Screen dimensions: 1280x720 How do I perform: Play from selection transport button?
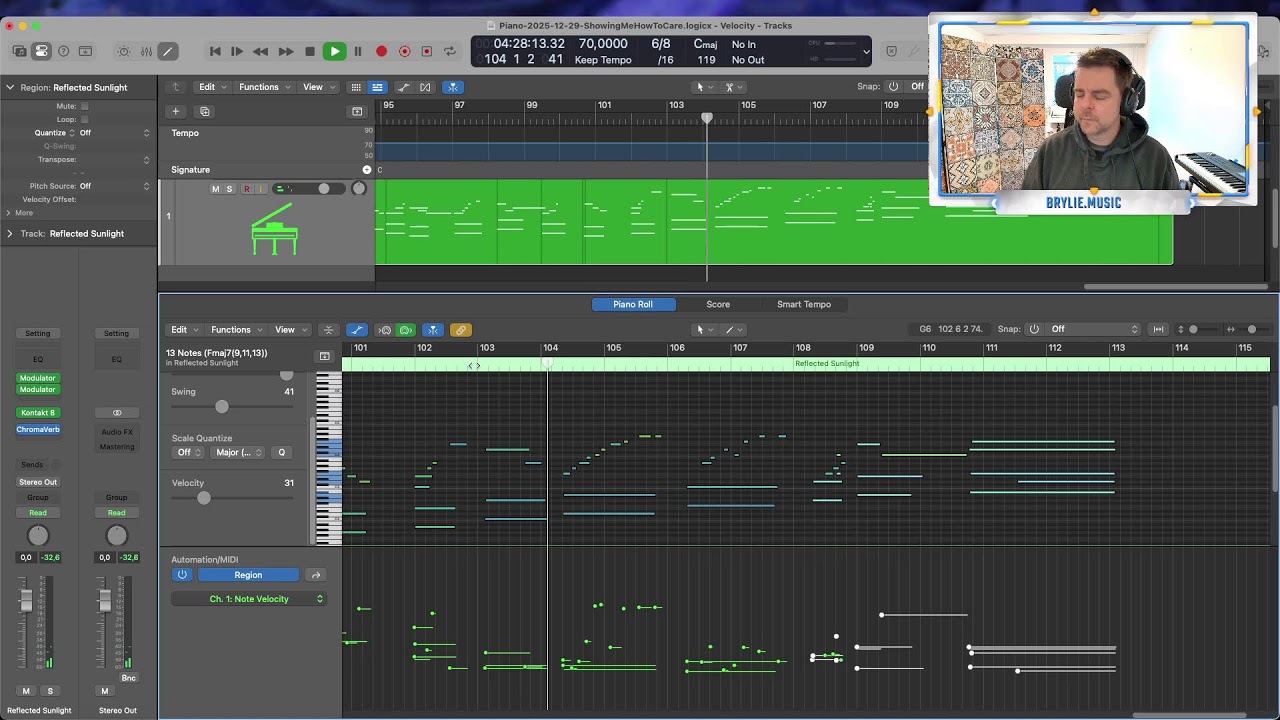coord(237,51)
